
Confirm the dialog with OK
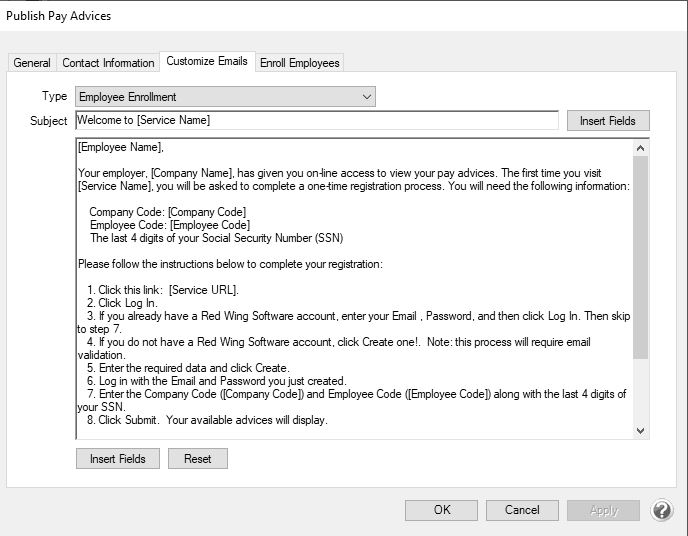[x=442, y=510]
